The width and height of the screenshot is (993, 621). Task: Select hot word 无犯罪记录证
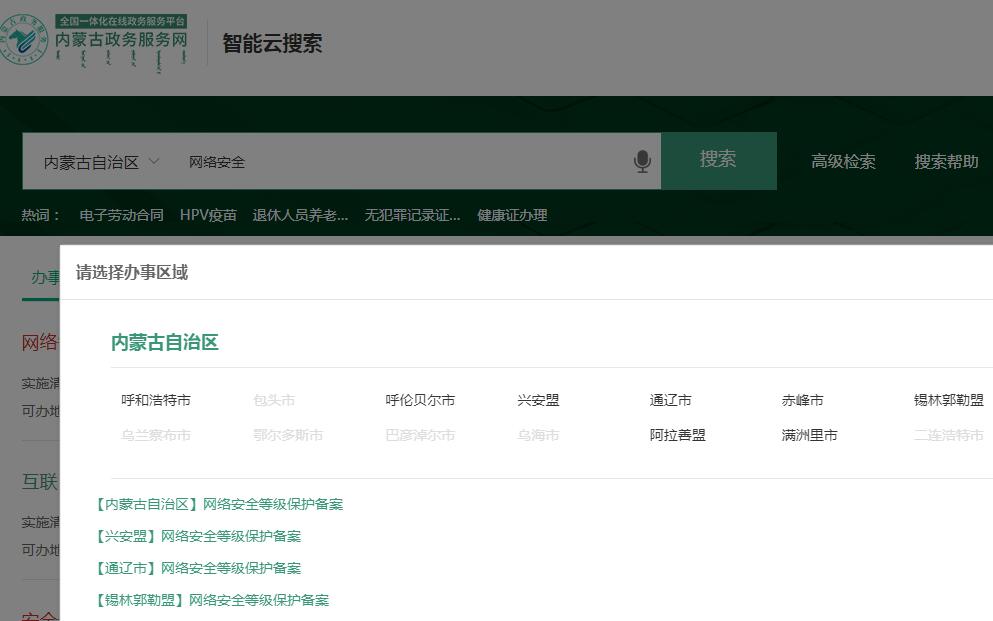[412, 215]
